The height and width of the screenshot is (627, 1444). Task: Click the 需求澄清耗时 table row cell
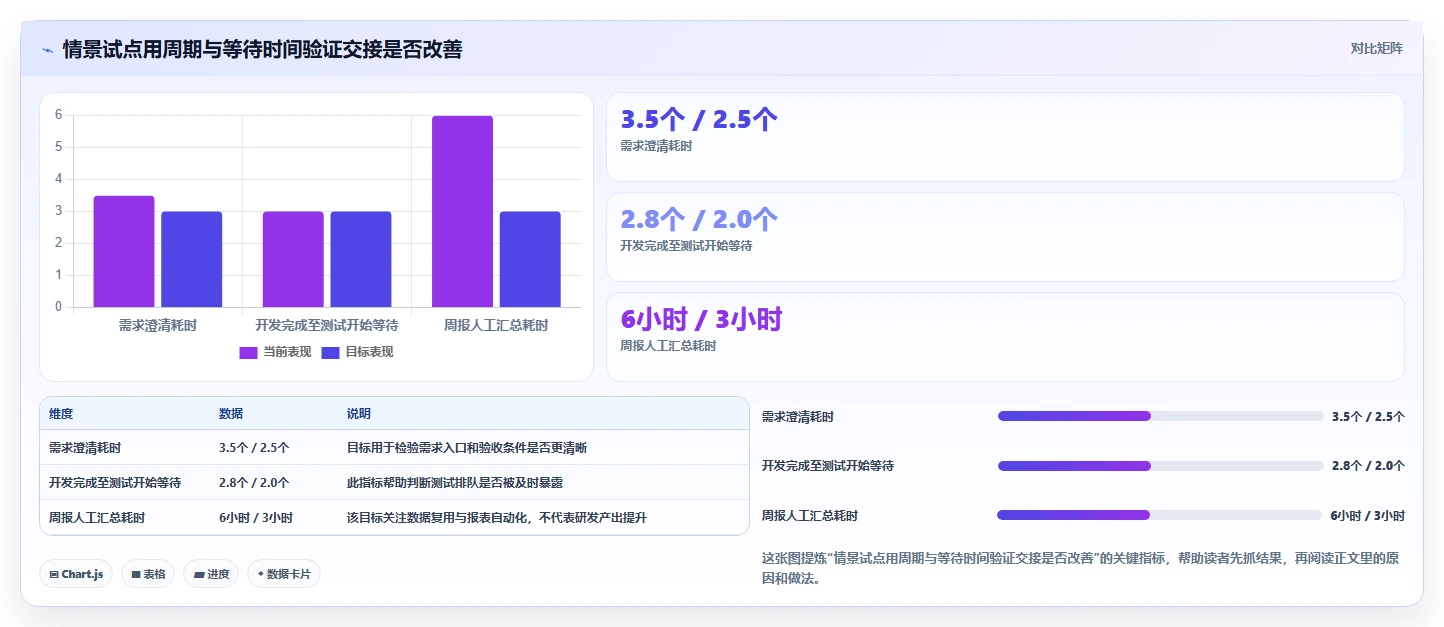click(x=85, y=448)
